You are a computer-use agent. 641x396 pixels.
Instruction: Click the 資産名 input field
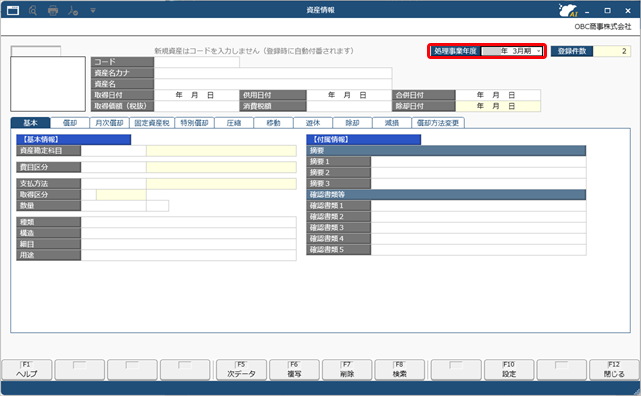coord(273,84)
